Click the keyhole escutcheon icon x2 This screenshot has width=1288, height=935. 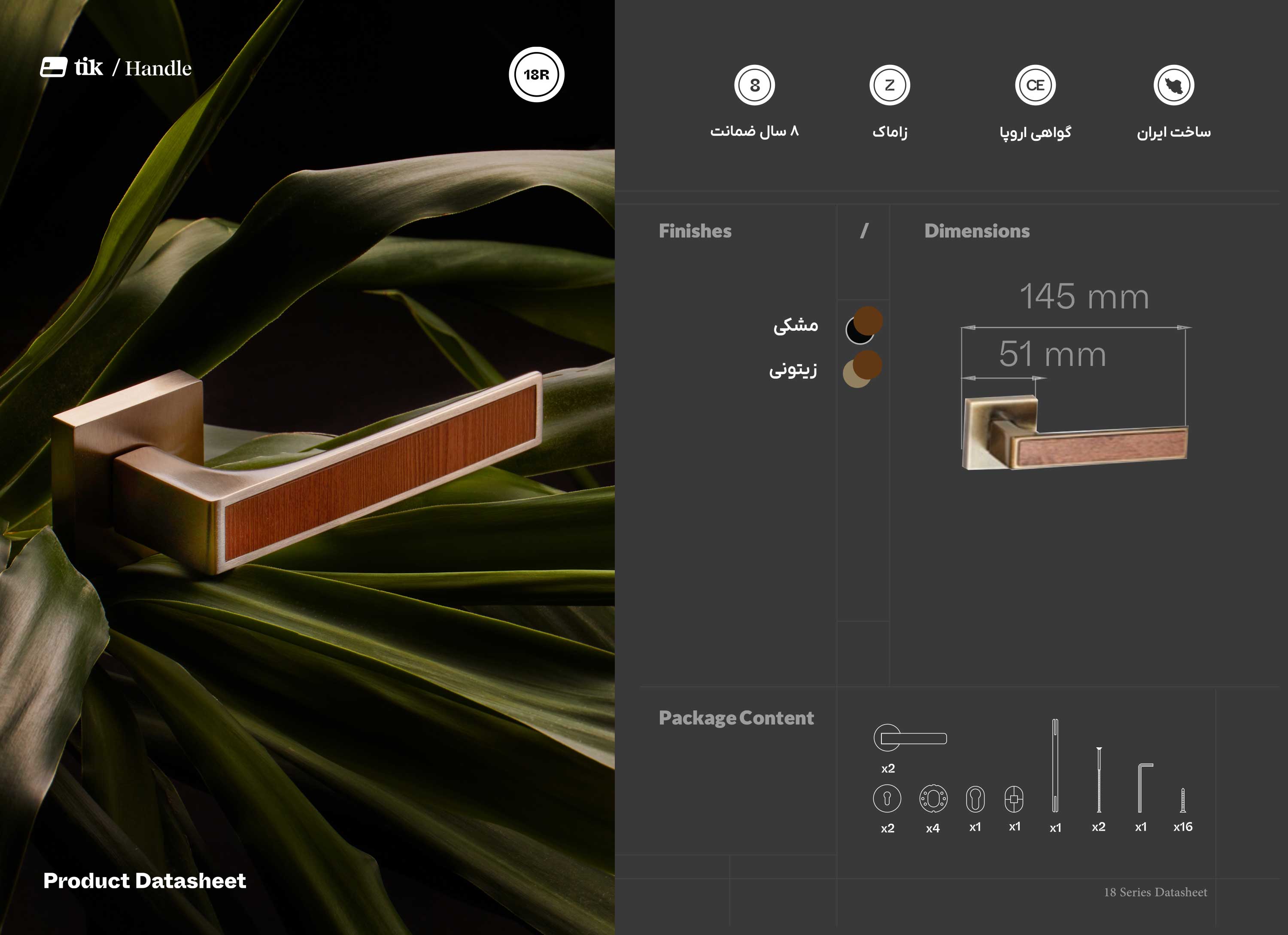pos(887,799)
